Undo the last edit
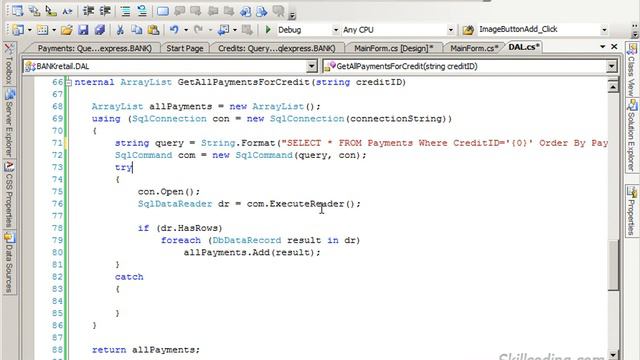This screenshot has width=640, height=360. (174, 30)
